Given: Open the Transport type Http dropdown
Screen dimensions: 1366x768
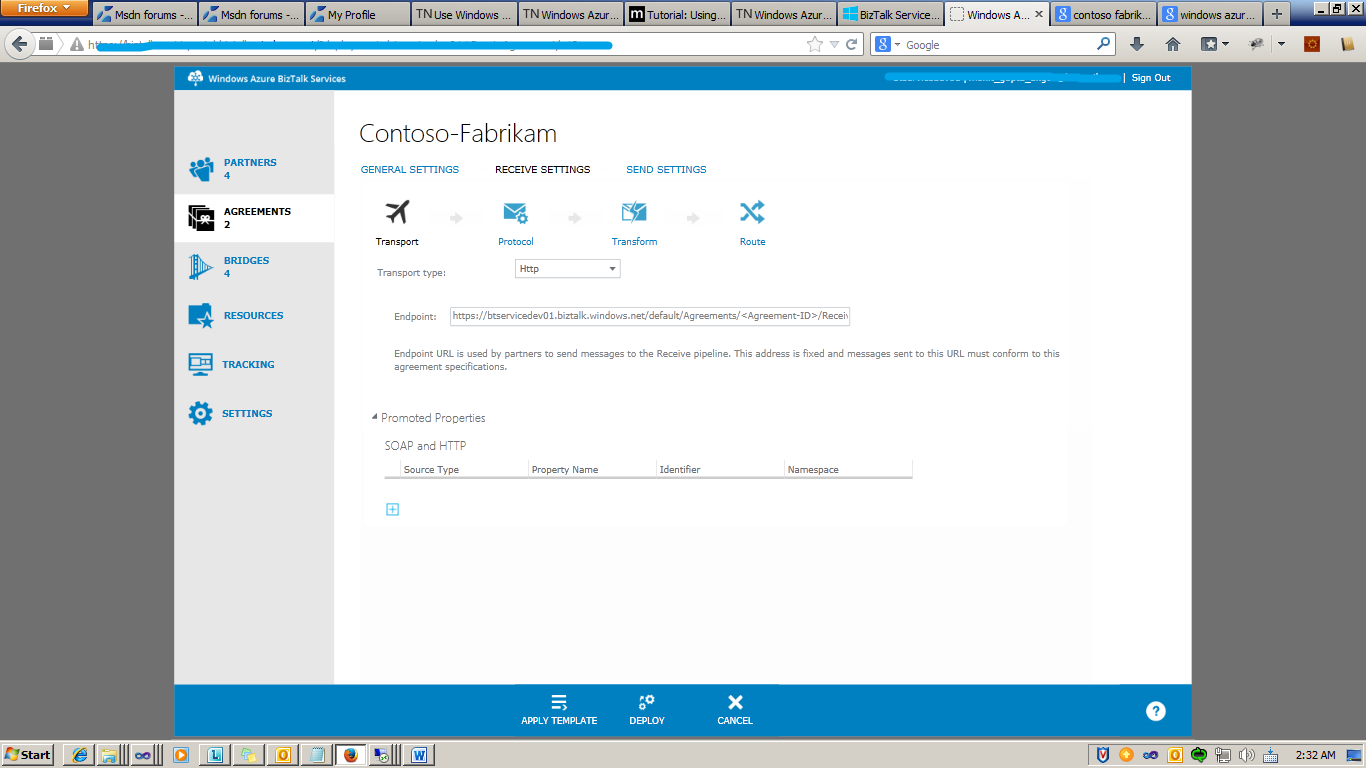Looking at the screenshot, I should tap(567, 269).
